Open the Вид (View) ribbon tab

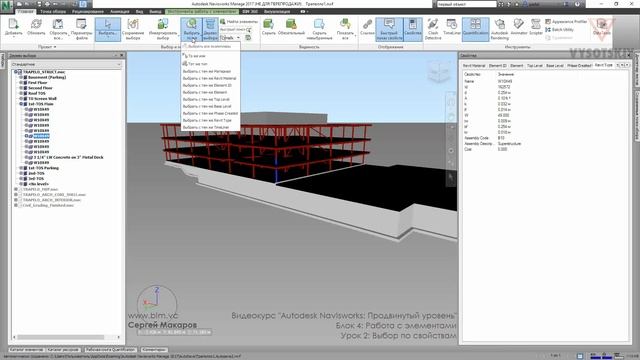click(140, 11)
